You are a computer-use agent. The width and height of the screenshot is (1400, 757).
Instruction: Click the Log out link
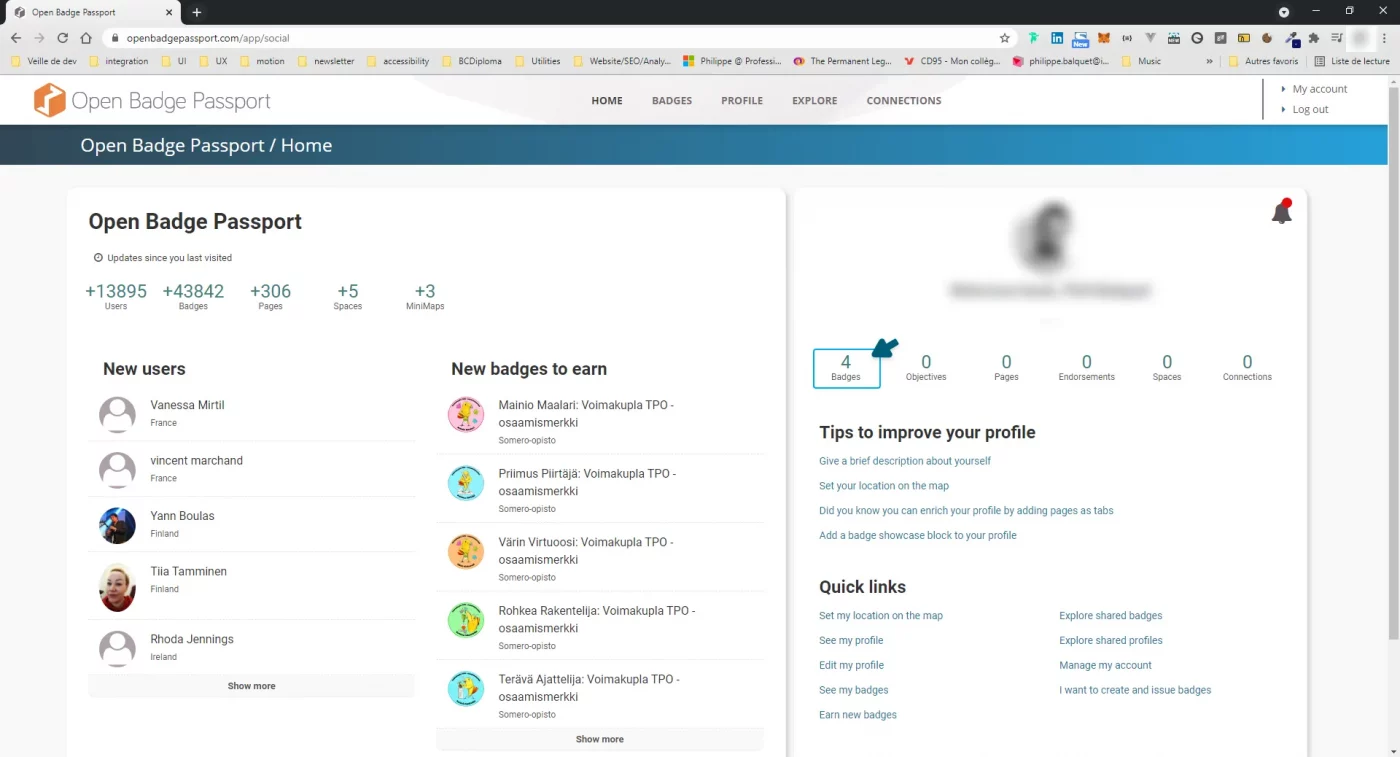1310,110
